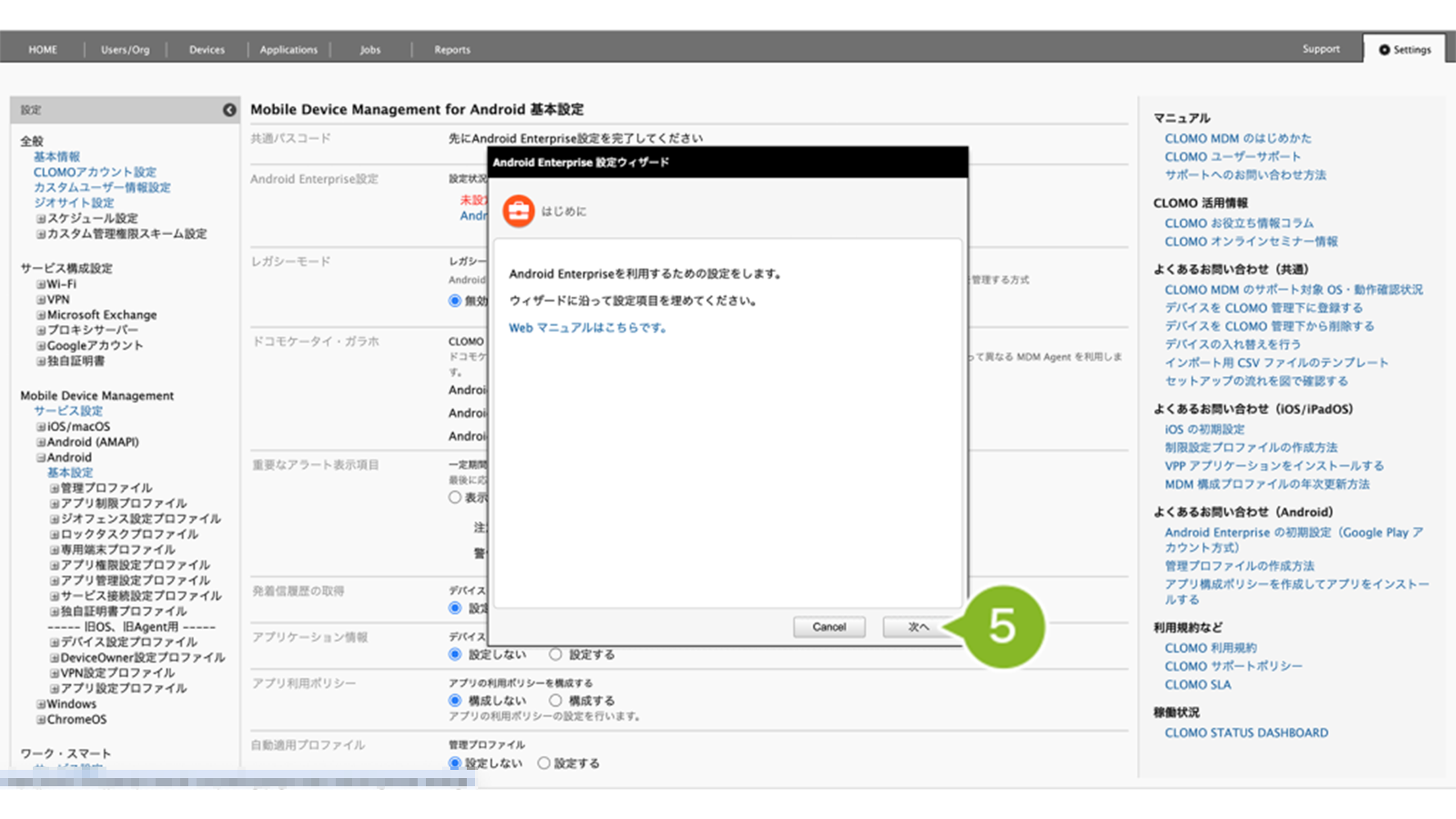The width and height of the screenshot is (1456, 819).
Task: Expand アプリ制限プロファイル node
Action: click(54, 504)
